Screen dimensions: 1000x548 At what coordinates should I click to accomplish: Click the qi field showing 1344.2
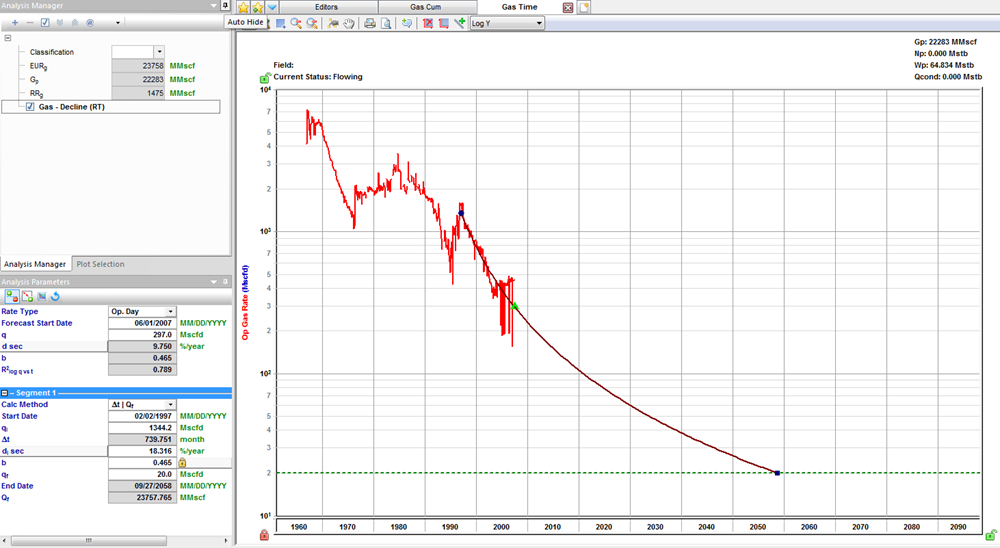(142, 427)
